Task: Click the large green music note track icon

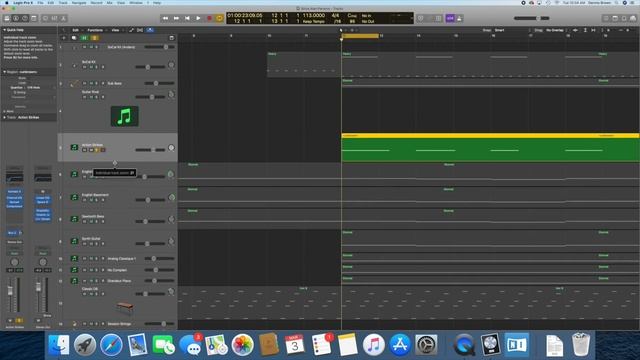Action: (x=124, y=116)
